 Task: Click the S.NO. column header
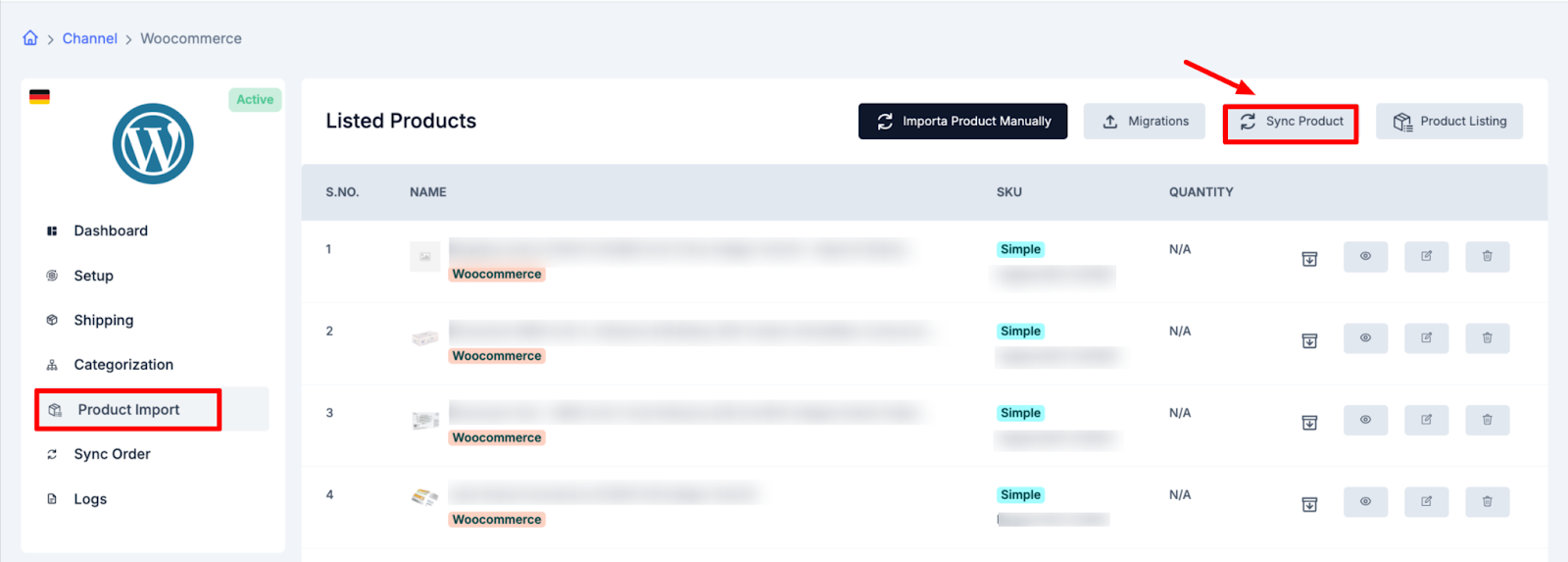(x=342, y=192)
